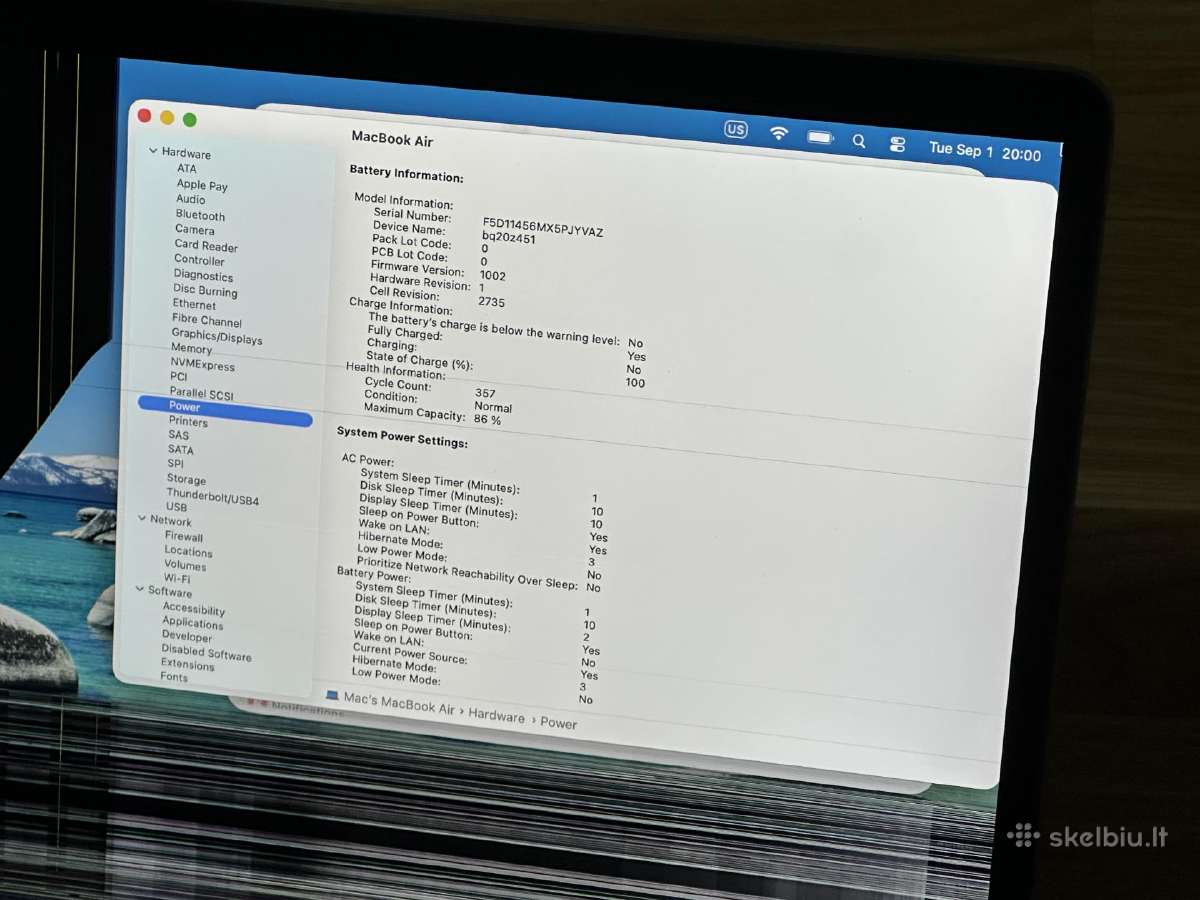Open the US input source menu
Viewport: 1200px width, 900px height.
(x=736, y=129)
